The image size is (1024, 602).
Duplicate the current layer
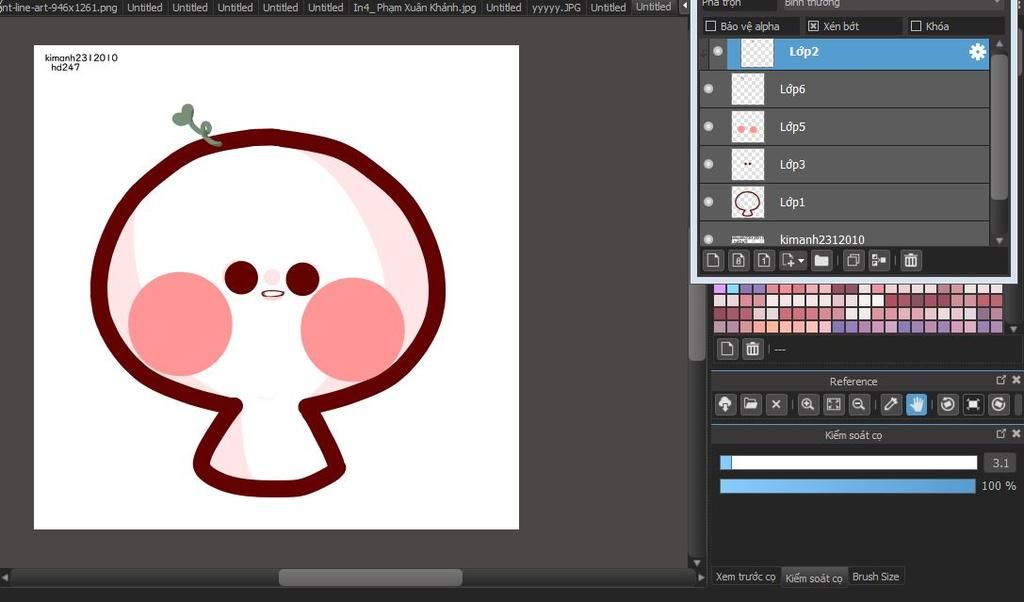[853, 261]
